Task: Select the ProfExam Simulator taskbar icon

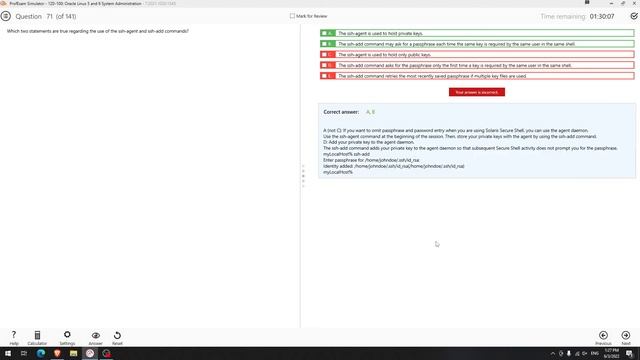Action: [90, 353]
